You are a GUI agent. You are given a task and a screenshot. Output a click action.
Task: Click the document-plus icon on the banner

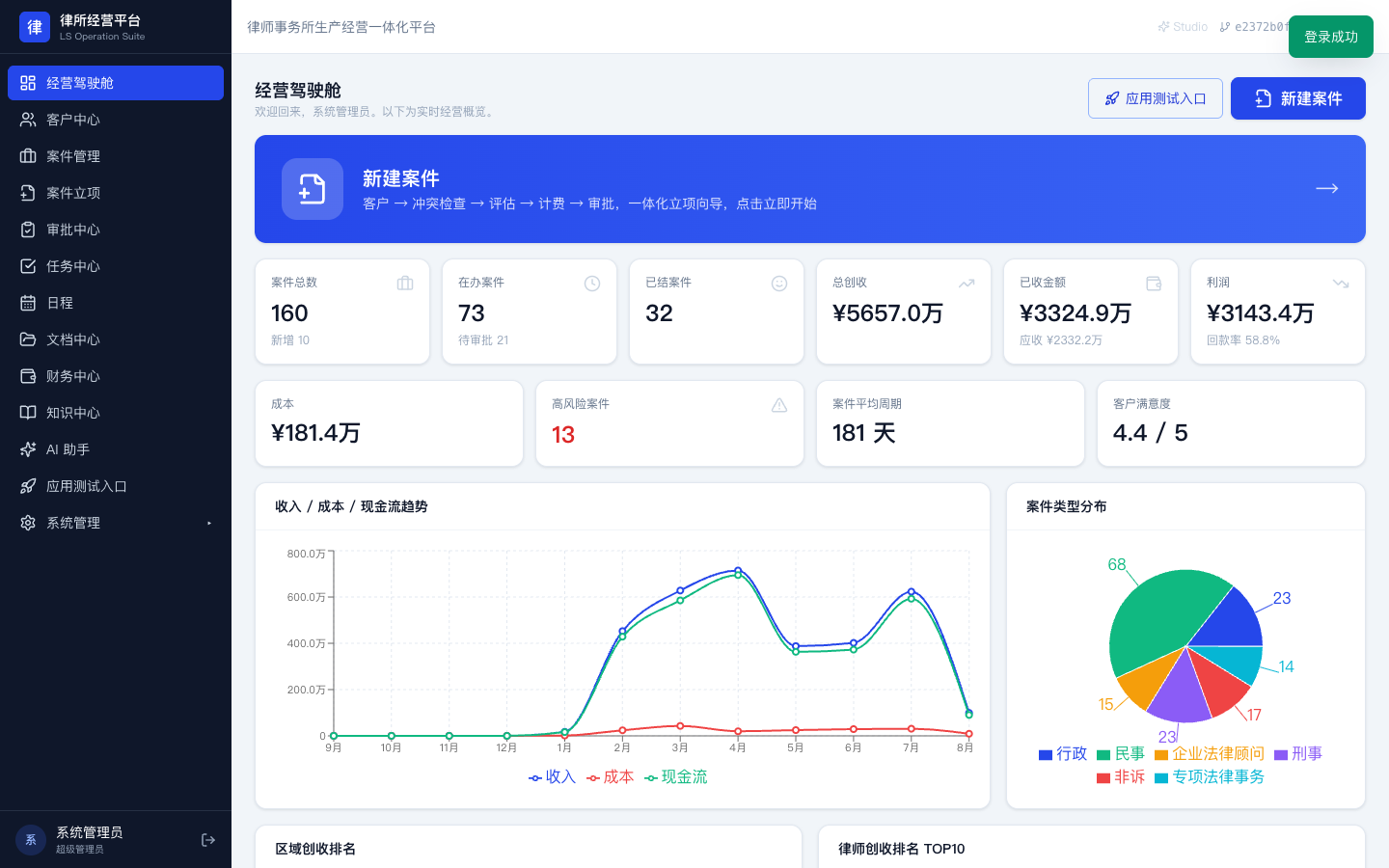(313, 189)
